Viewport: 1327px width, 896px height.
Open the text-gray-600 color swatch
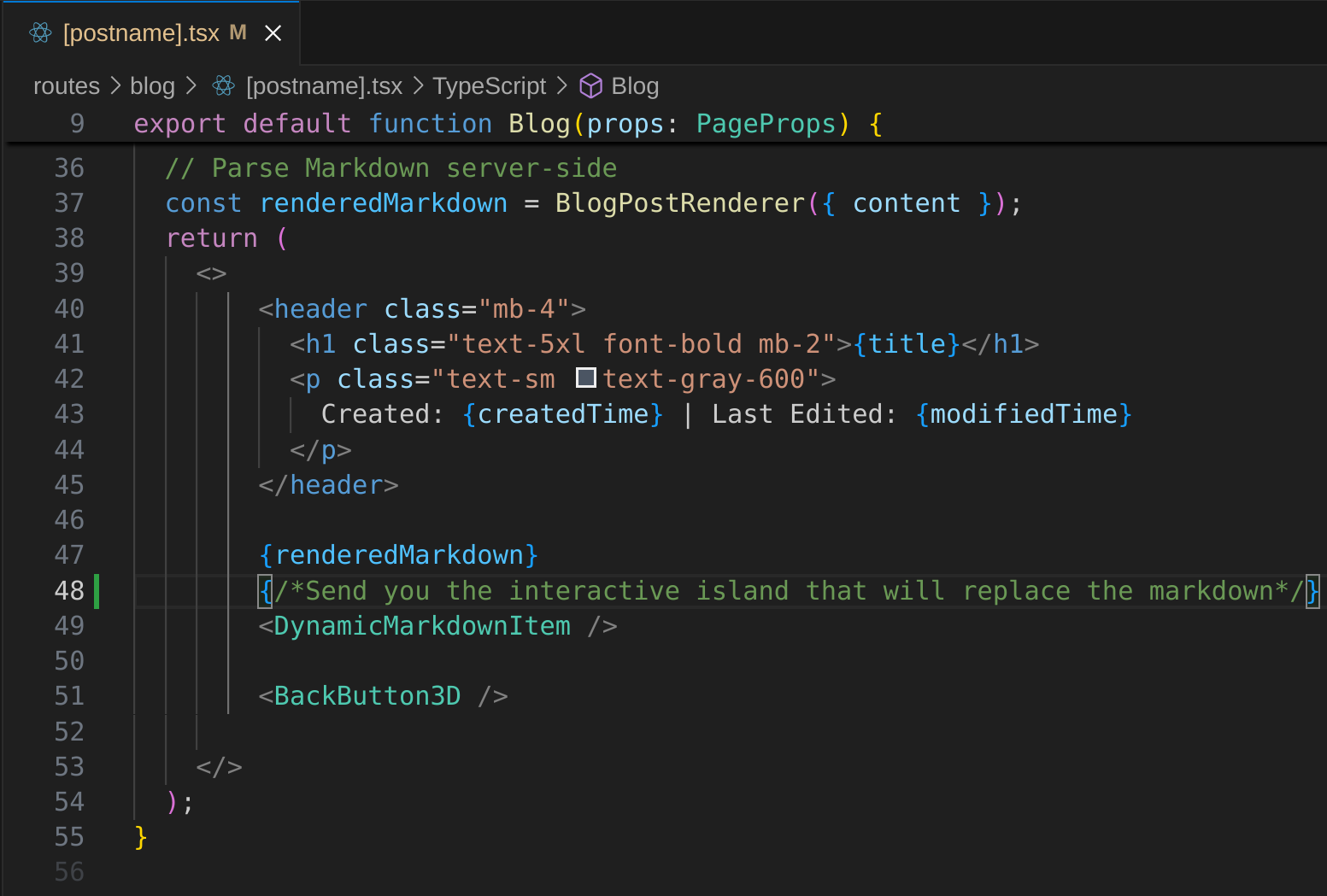[x=586, y=378]
